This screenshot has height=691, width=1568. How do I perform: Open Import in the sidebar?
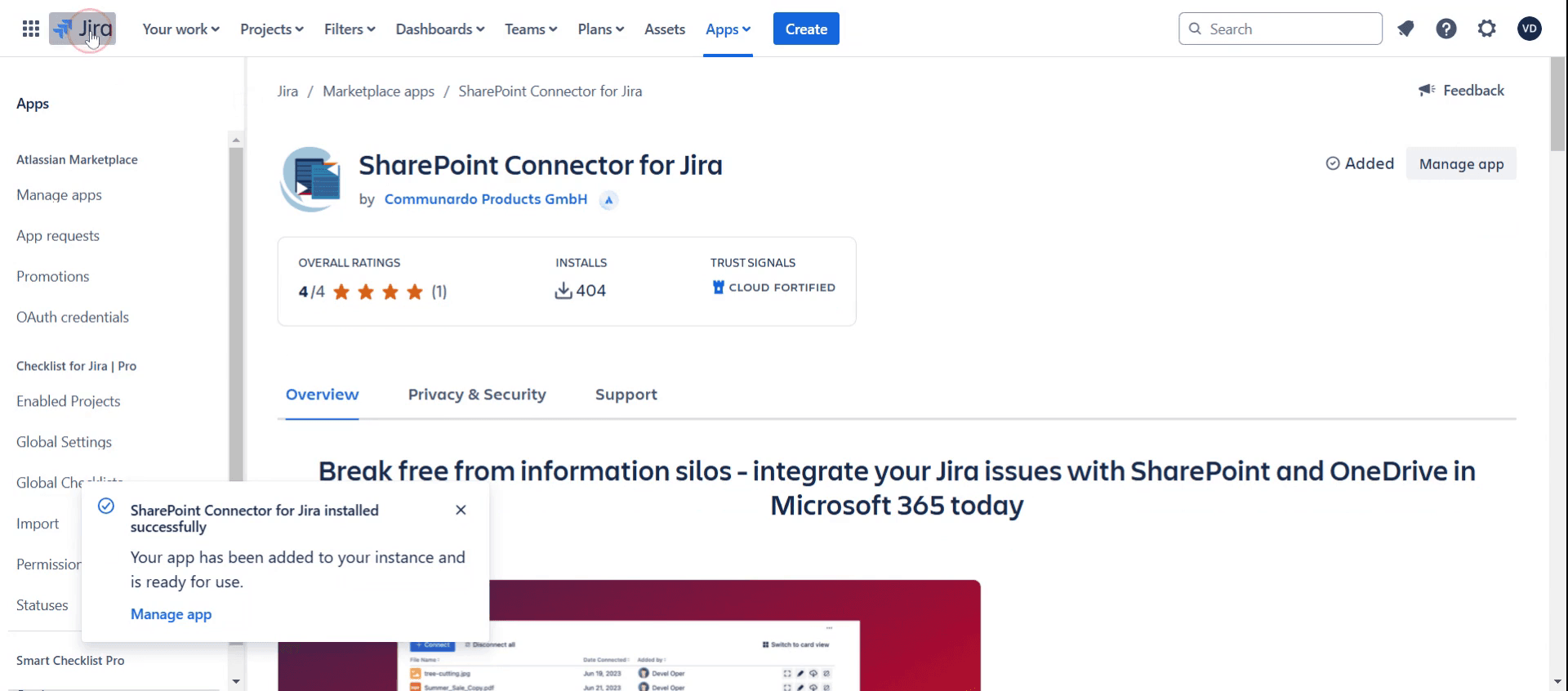pos(38,524)
